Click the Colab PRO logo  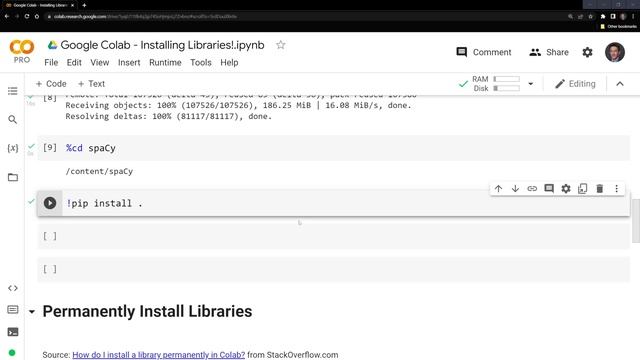click(22, 51)
